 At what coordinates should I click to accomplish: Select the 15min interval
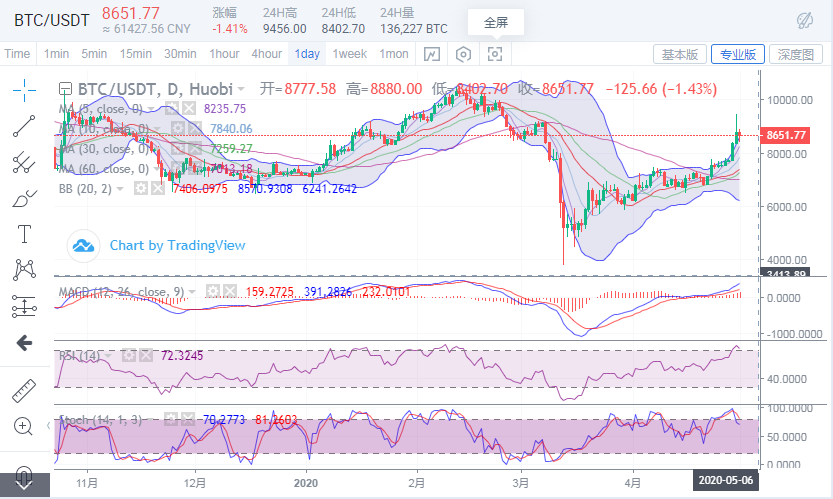135,54
